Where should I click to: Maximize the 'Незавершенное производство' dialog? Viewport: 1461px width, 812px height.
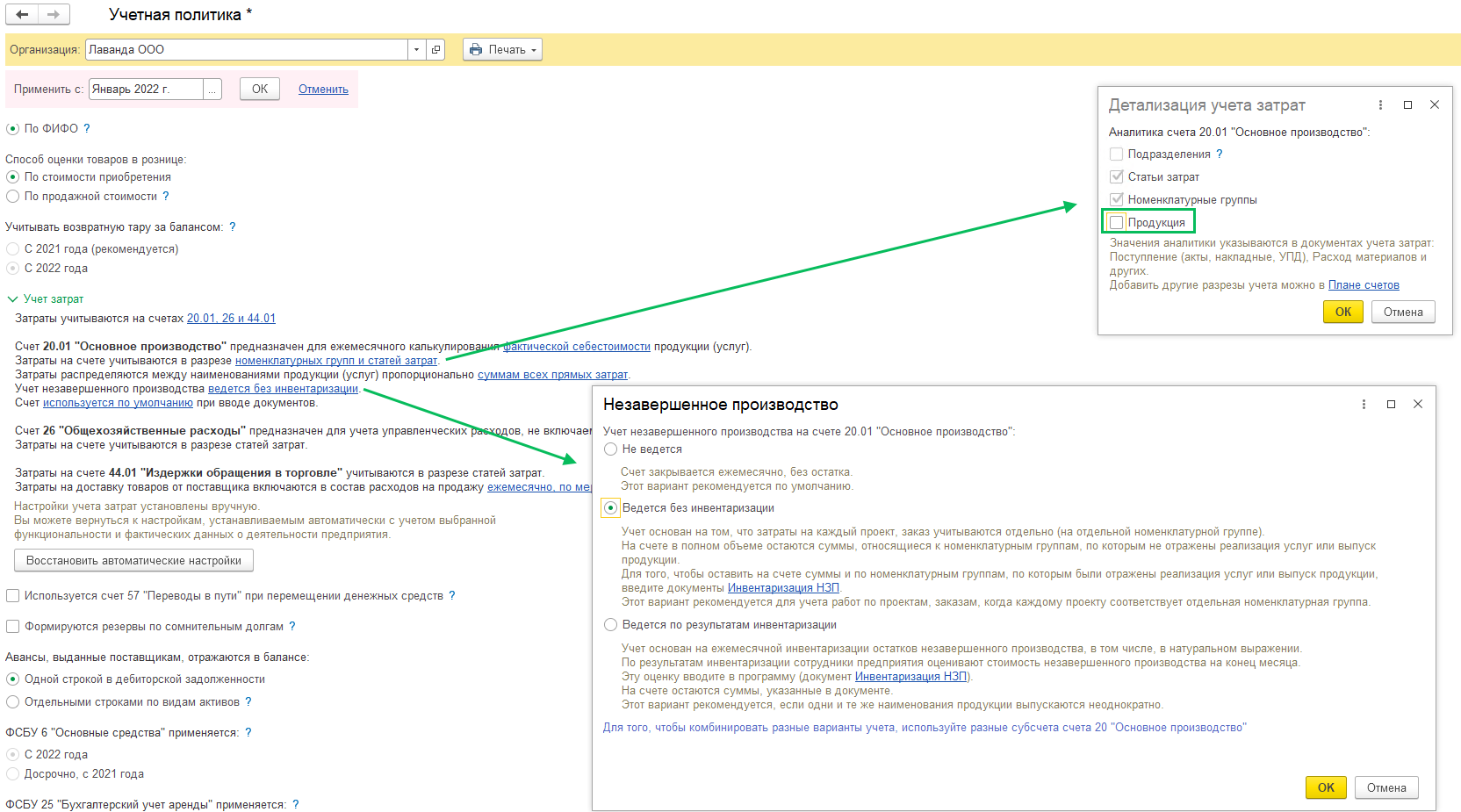pos(1391,404)
